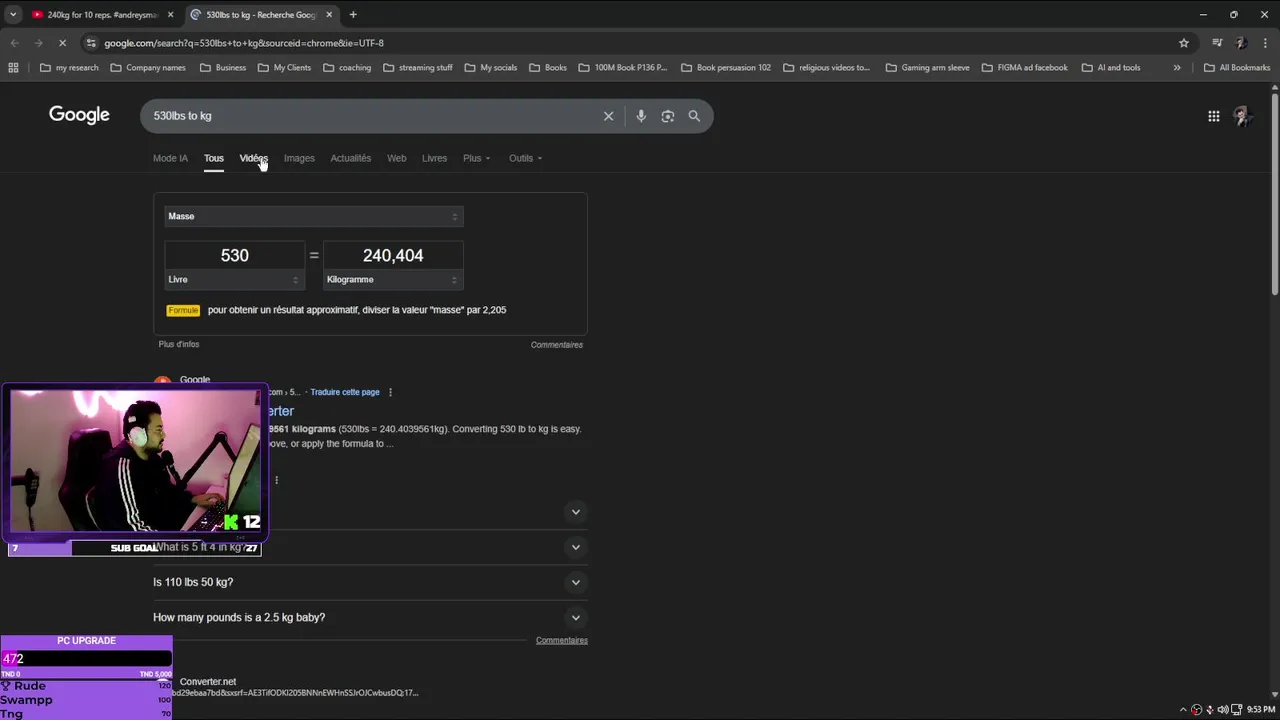Open the 'Company names' bookmark folder
Image resolution: width=1280 pixels, height=720 pixels.
click(148, 68)
